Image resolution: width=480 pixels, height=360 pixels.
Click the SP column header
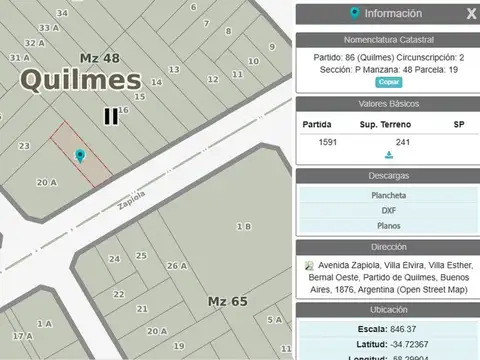click(x=459, y=124)
